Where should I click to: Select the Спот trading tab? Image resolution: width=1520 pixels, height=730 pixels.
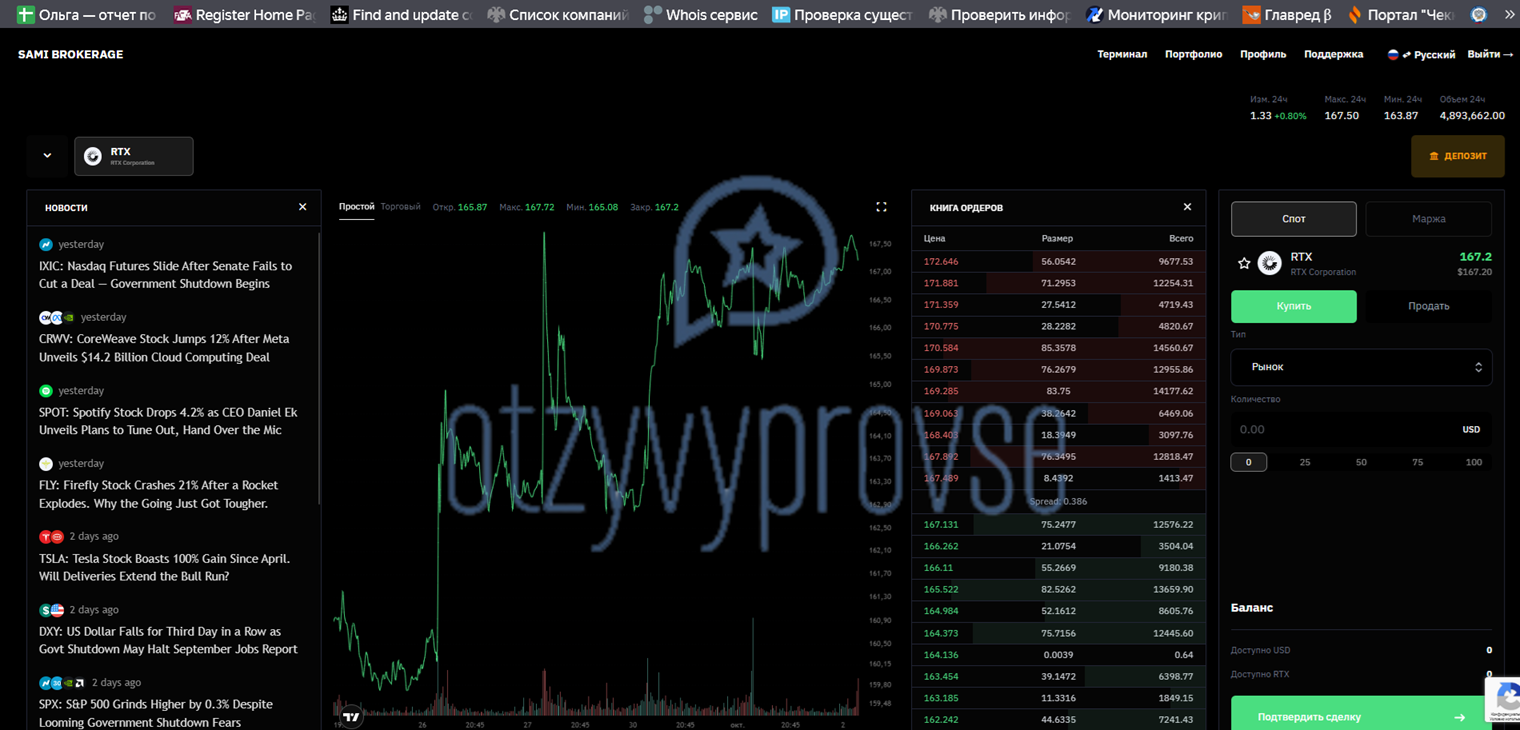click(1294, 218)
